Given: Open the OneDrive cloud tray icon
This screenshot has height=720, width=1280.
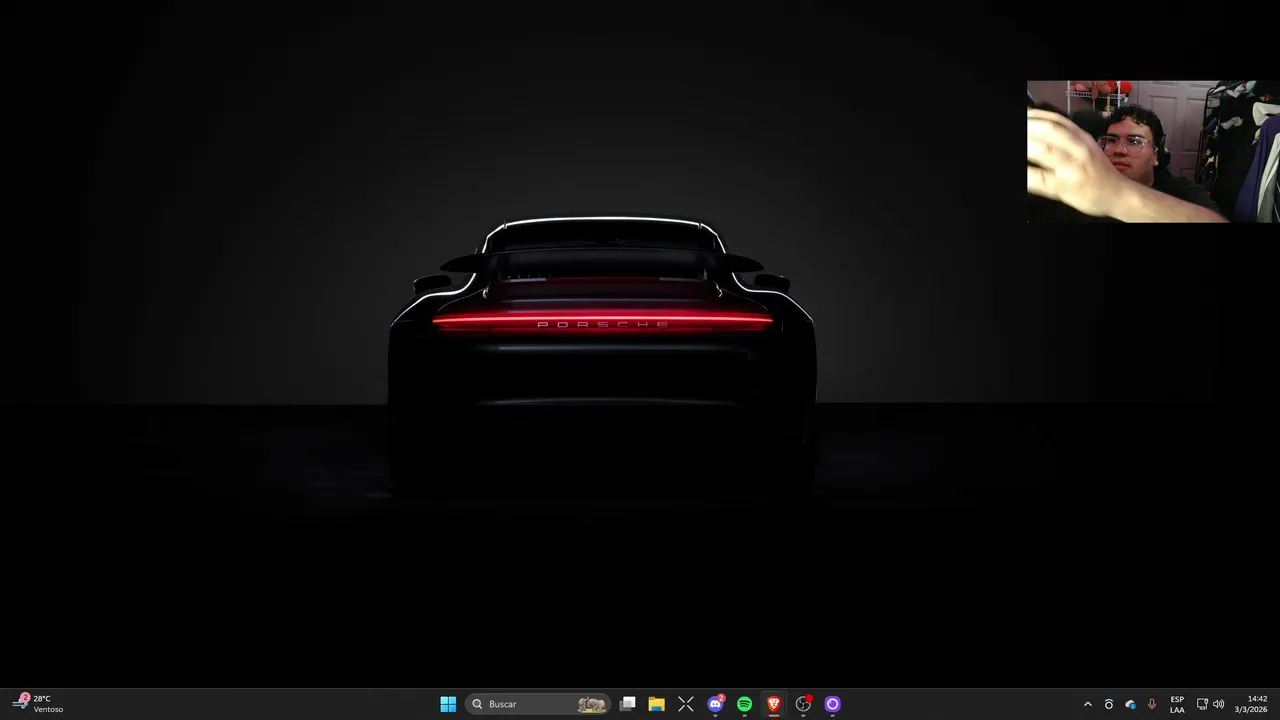Looking at the screenshot, I should 1130,704.
